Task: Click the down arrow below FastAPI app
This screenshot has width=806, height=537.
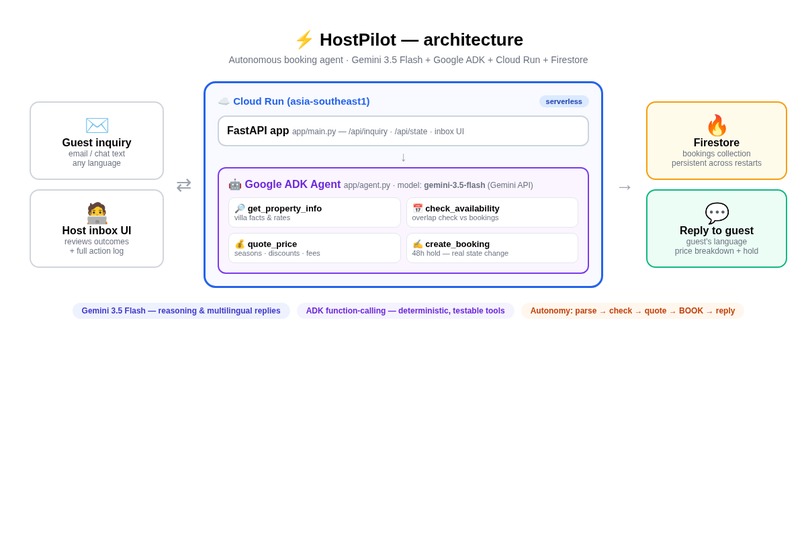Action: [x=404, y=157]
